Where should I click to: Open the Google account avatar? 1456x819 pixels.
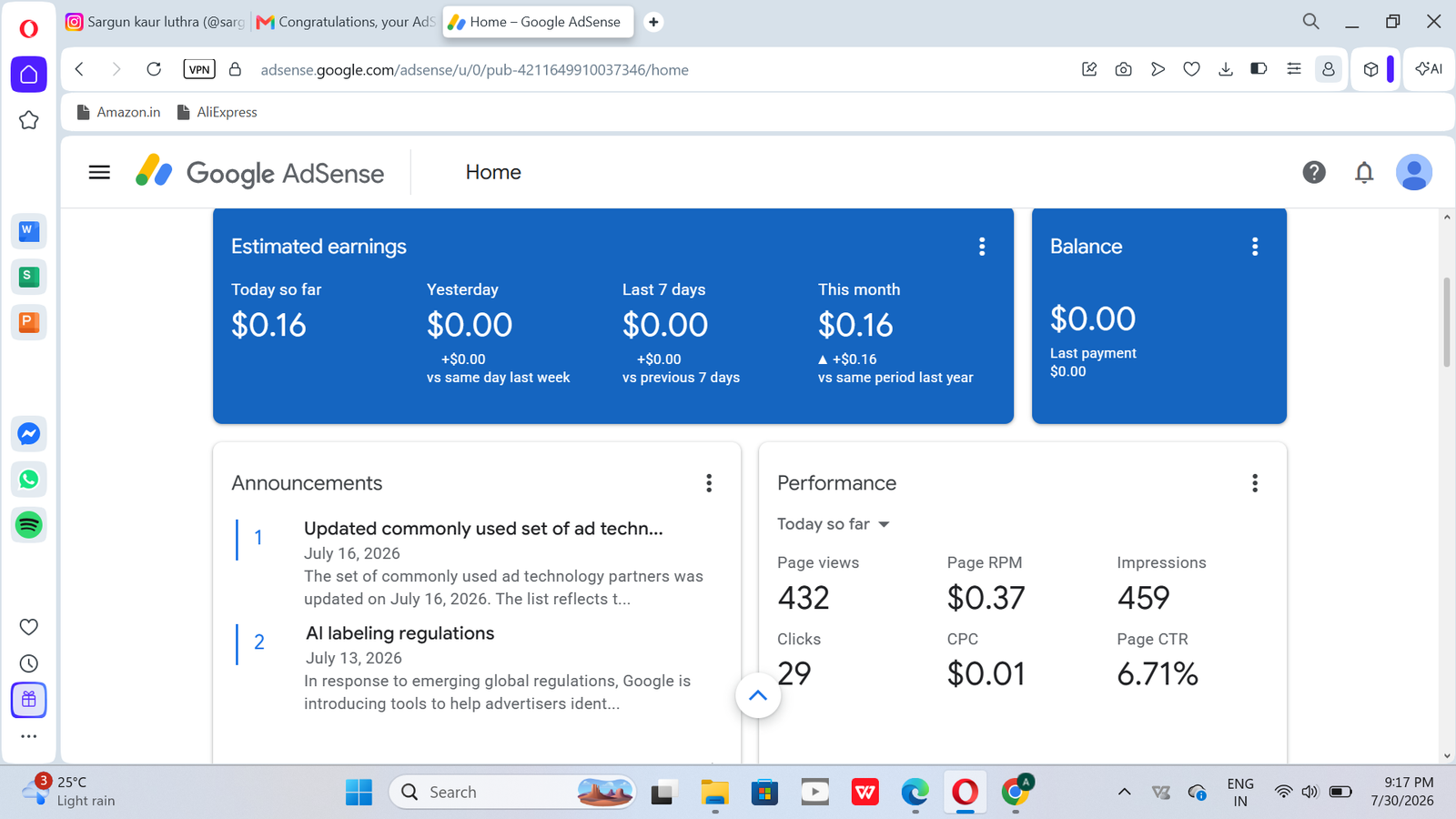1414,172
